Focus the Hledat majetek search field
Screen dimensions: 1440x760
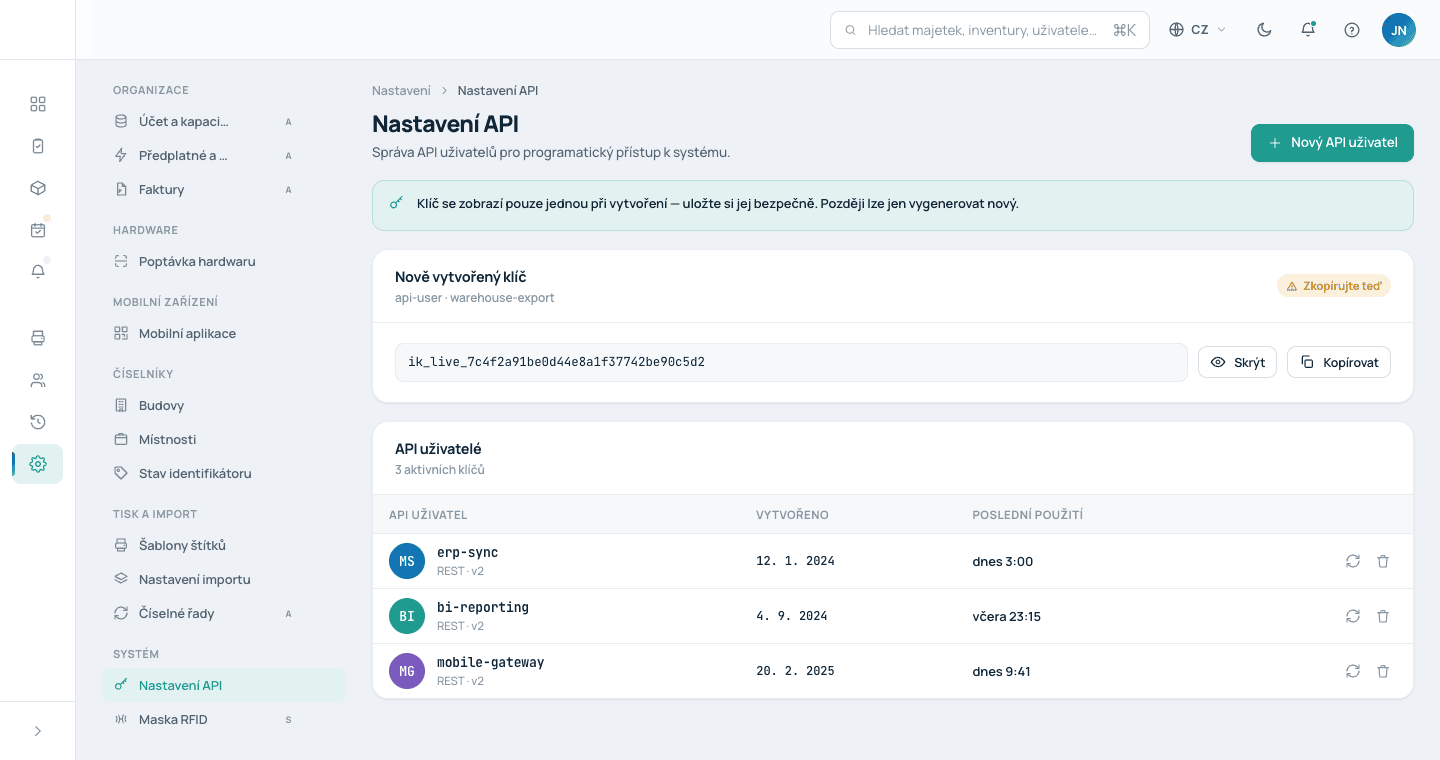[x=990, y=30]
